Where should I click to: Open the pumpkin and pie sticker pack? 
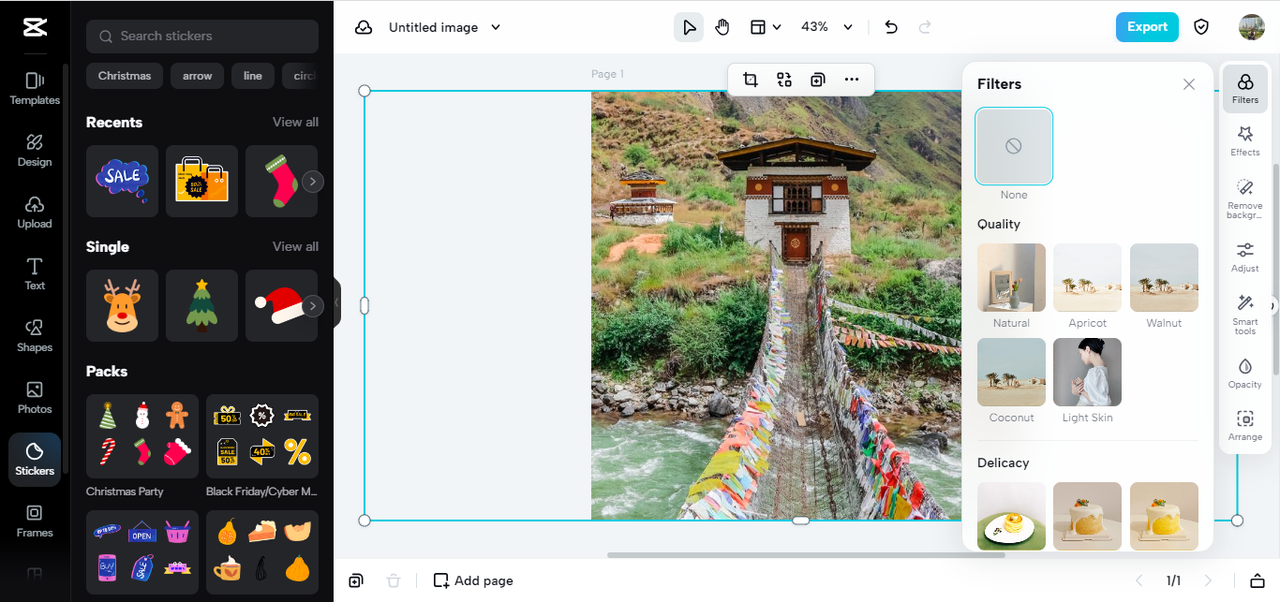(x=262, y=551)
